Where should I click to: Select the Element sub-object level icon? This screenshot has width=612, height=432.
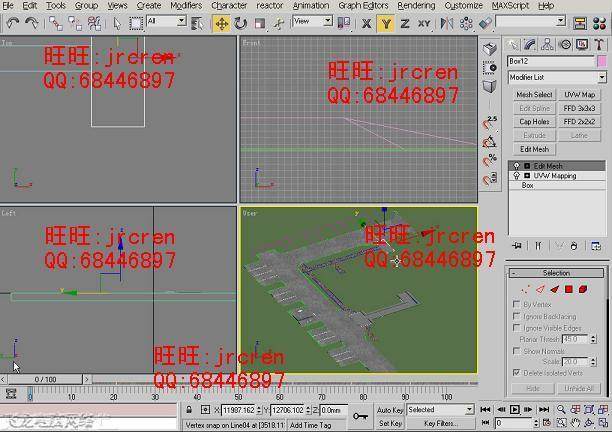pyautogui.click(x=583, y=289)
